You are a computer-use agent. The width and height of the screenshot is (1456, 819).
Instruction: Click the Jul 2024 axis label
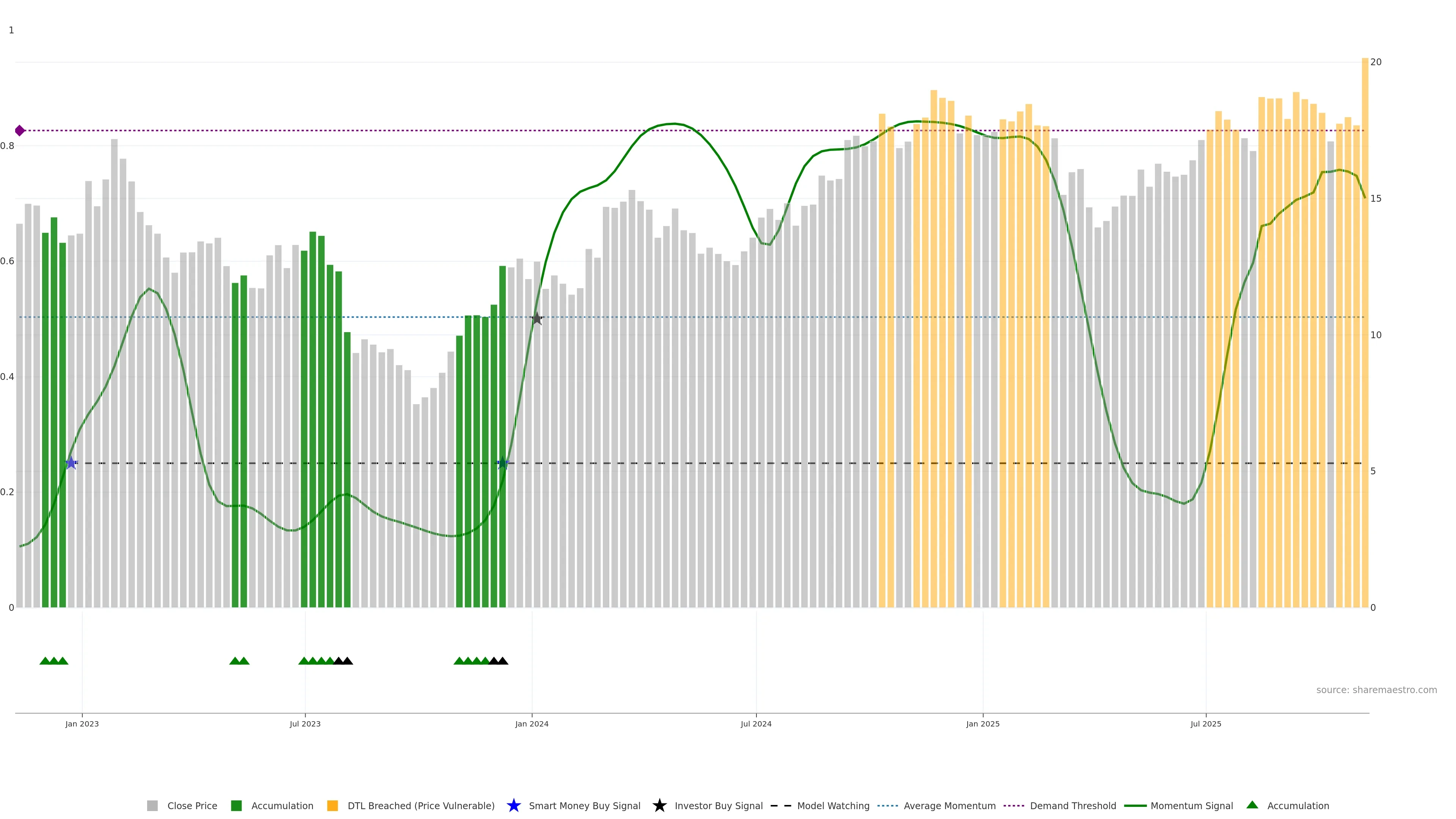click(x=756, y=723)
